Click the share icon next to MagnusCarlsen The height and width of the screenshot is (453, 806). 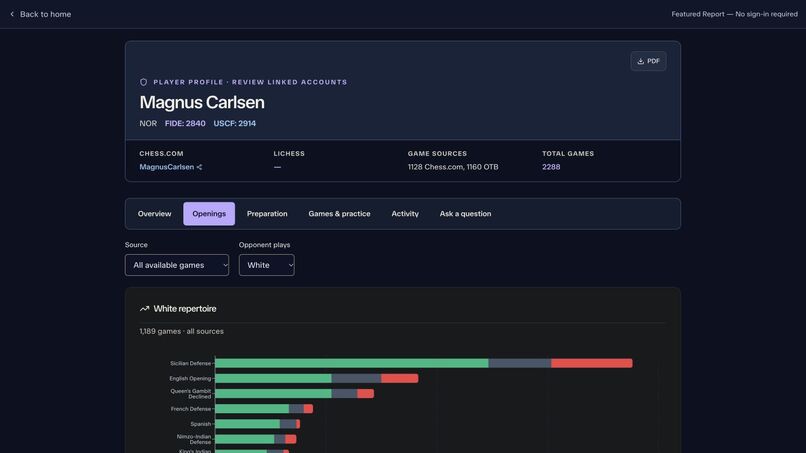199,167
